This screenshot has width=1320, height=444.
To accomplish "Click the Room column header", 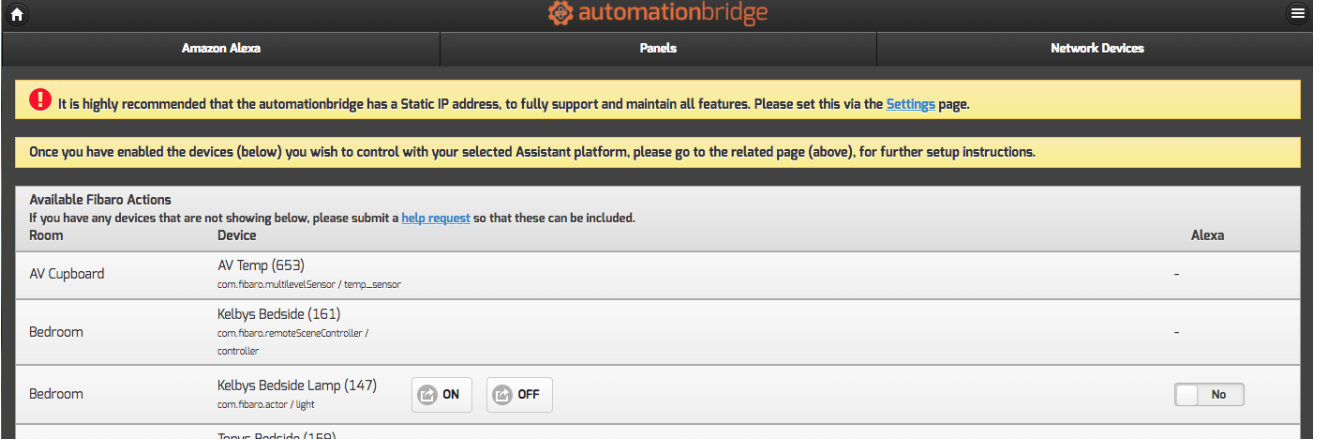I will pos(46,236).
